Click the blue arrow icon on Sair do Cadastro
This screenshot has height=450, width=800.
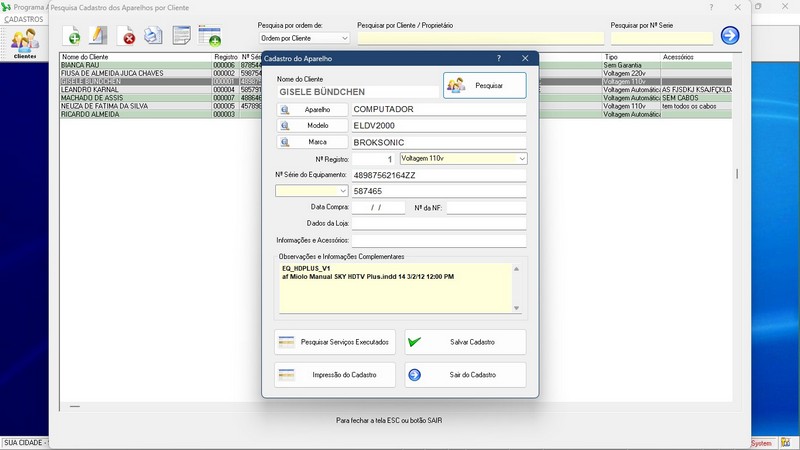pos(415,375)
